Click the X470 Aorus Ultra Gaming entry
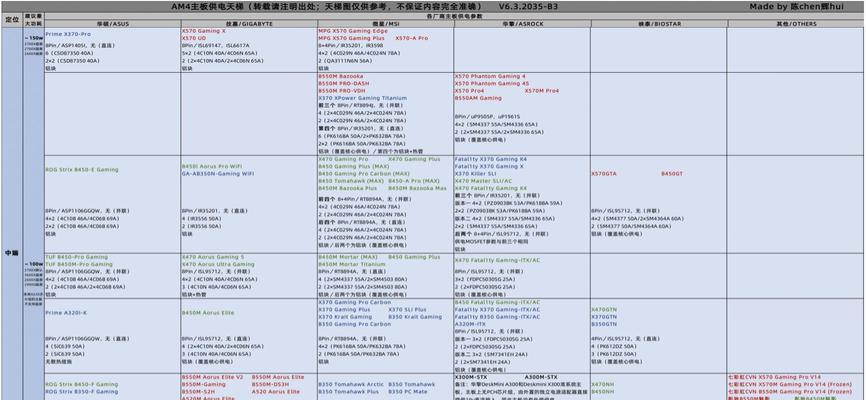Viewport: 866px width, 400px height. [219, 264]
